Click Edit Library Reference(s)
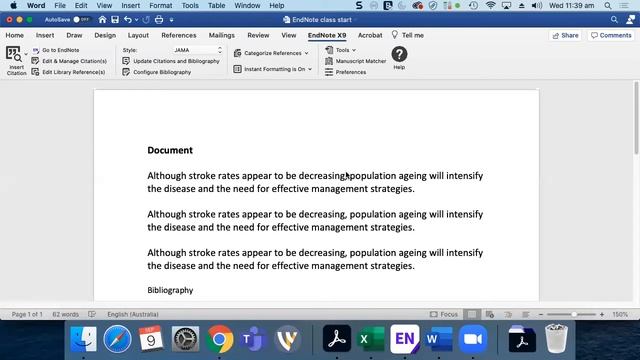 [x=69, y=72]
